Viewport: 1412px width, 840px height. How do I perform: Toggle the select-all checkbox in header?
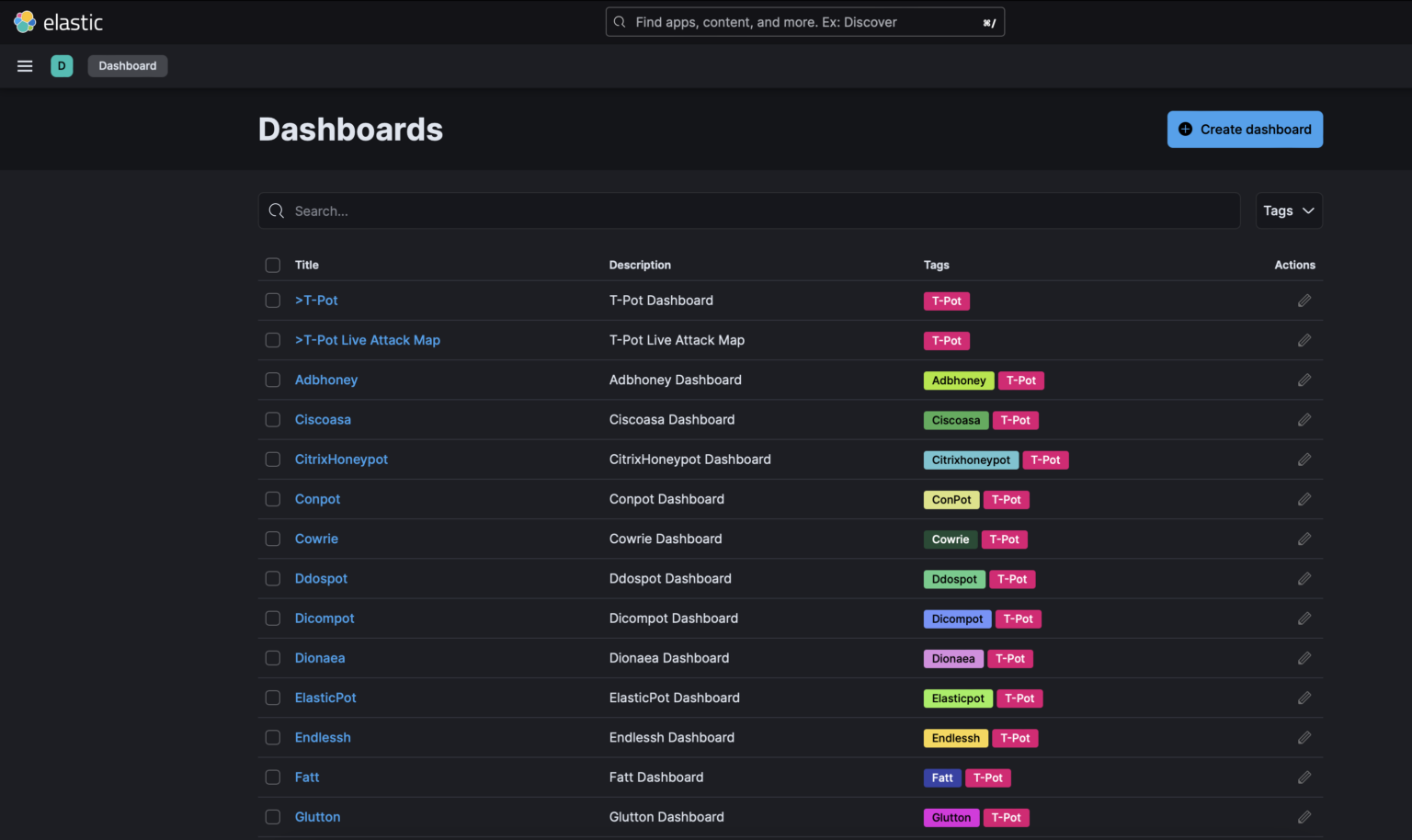(x=273, y=266)
